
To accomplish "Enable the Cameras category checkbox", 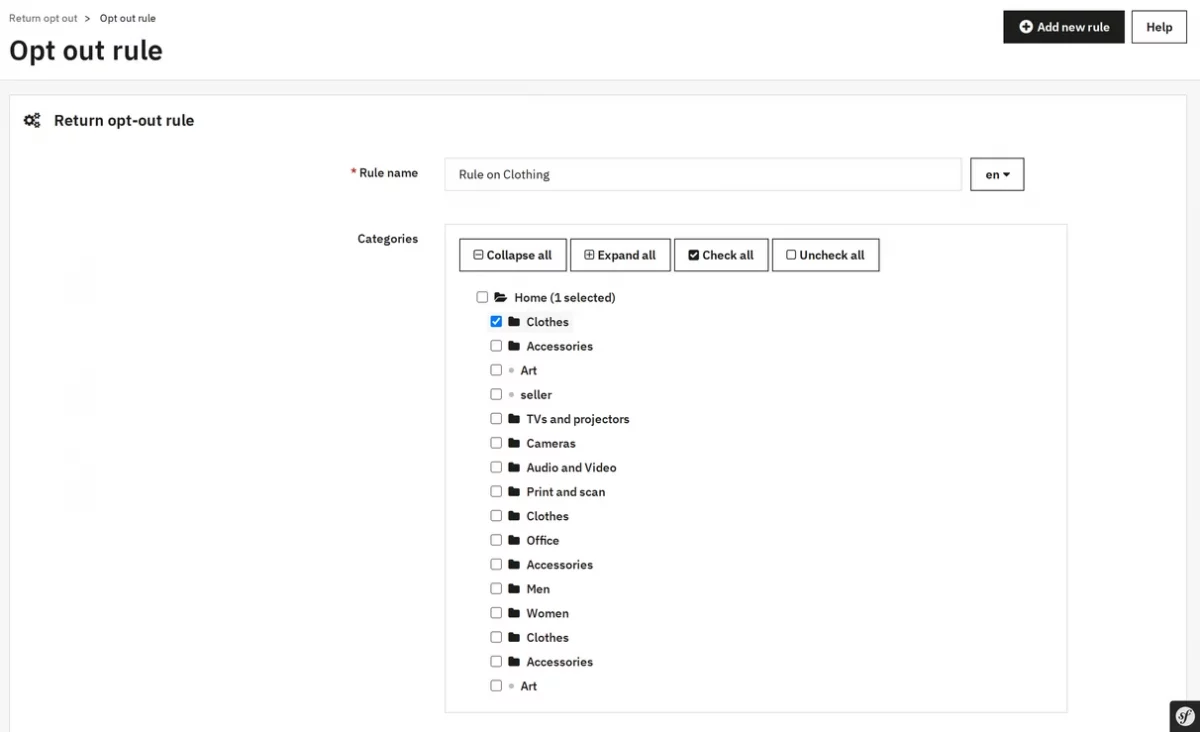I will tap(496, 443).
